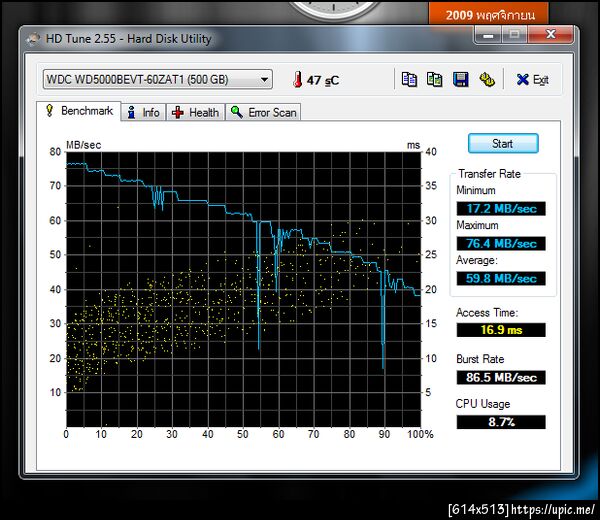Viewport: 600px width, 520px height.
Task: Open the Error Scan tab
Action: coord(263,112)
